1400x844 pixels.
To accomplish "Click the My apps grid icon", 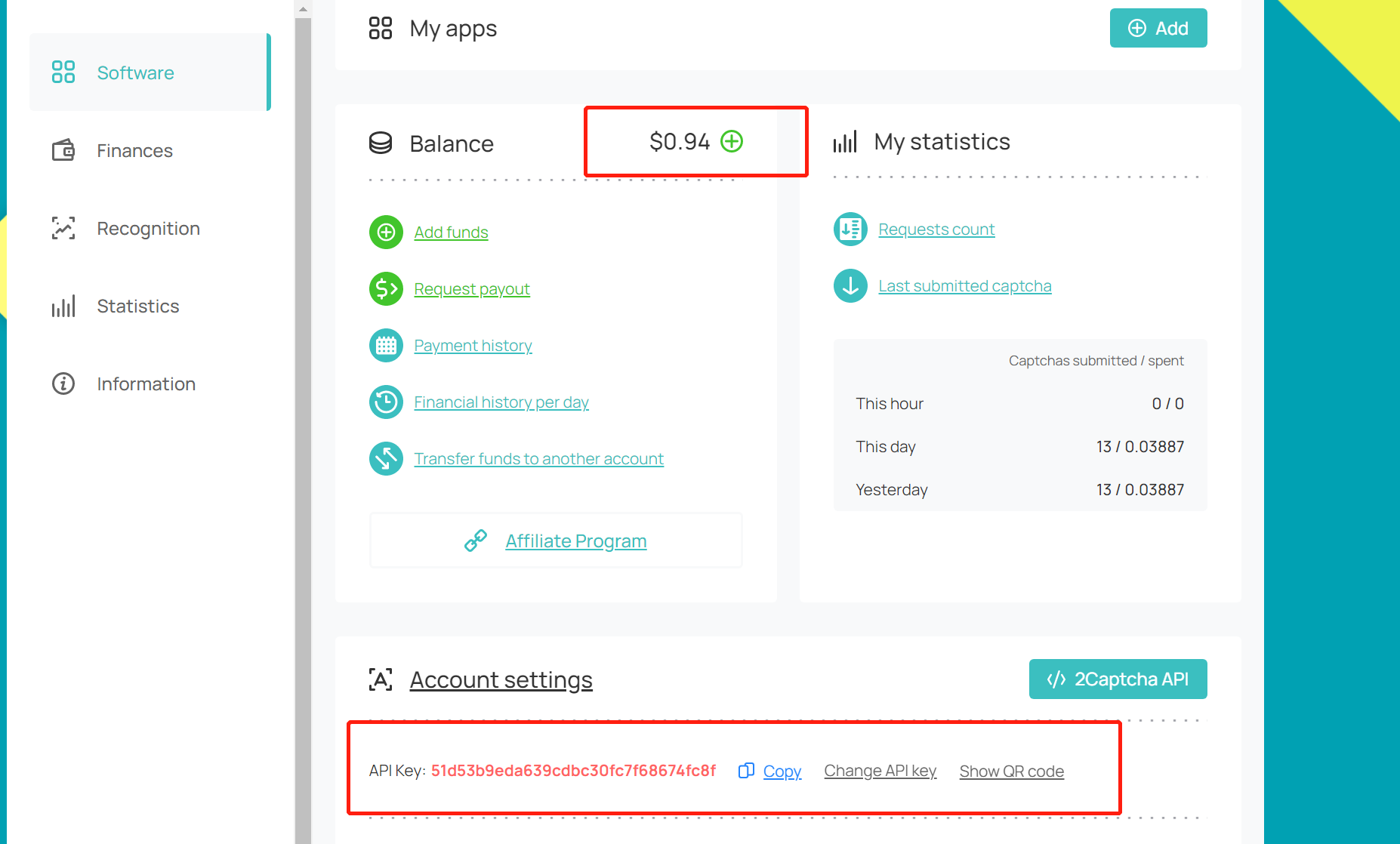I will 381,28.
